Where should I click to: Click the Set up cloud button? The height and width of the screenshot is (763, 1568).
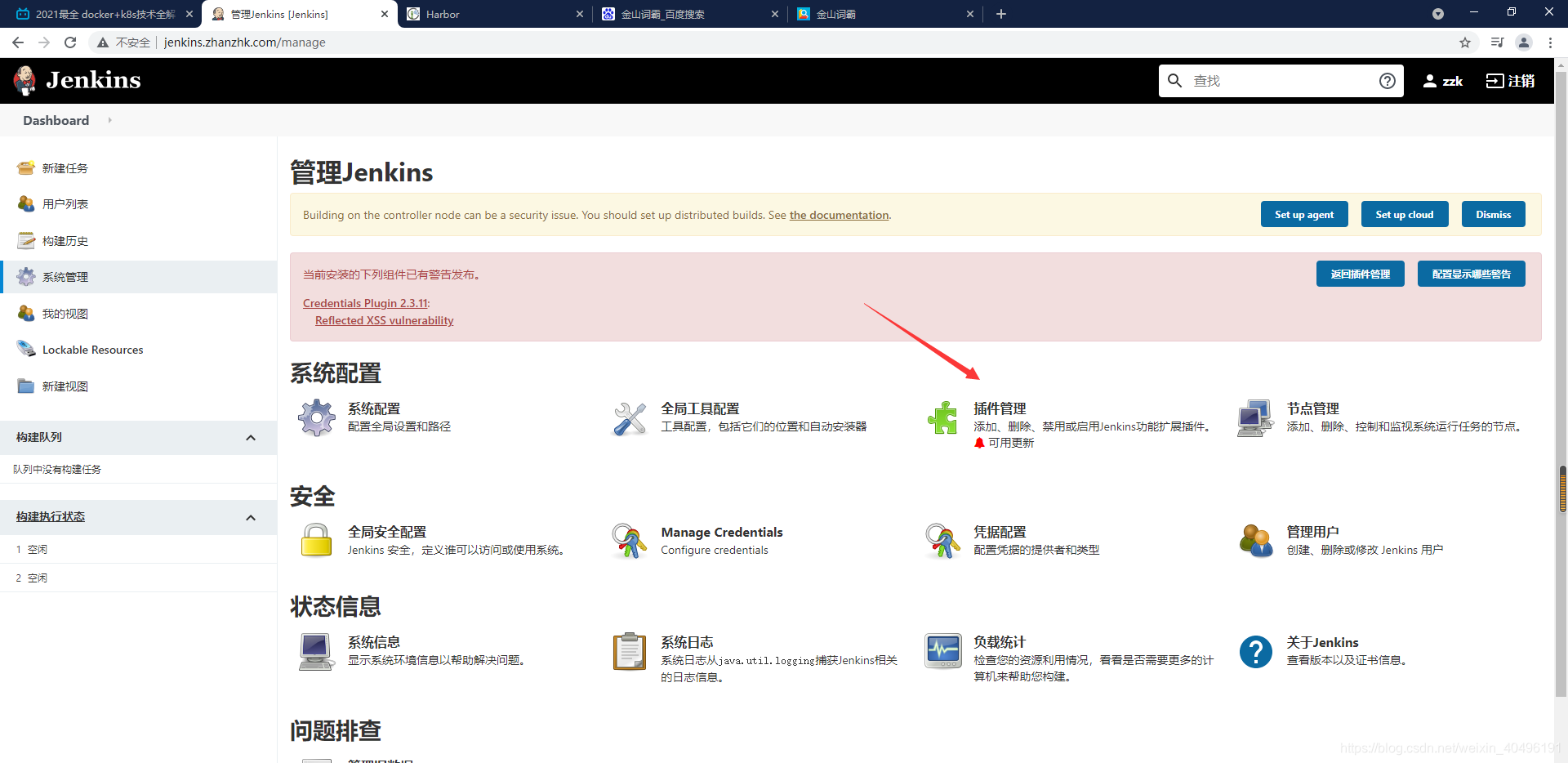(x=1405, y=215)
